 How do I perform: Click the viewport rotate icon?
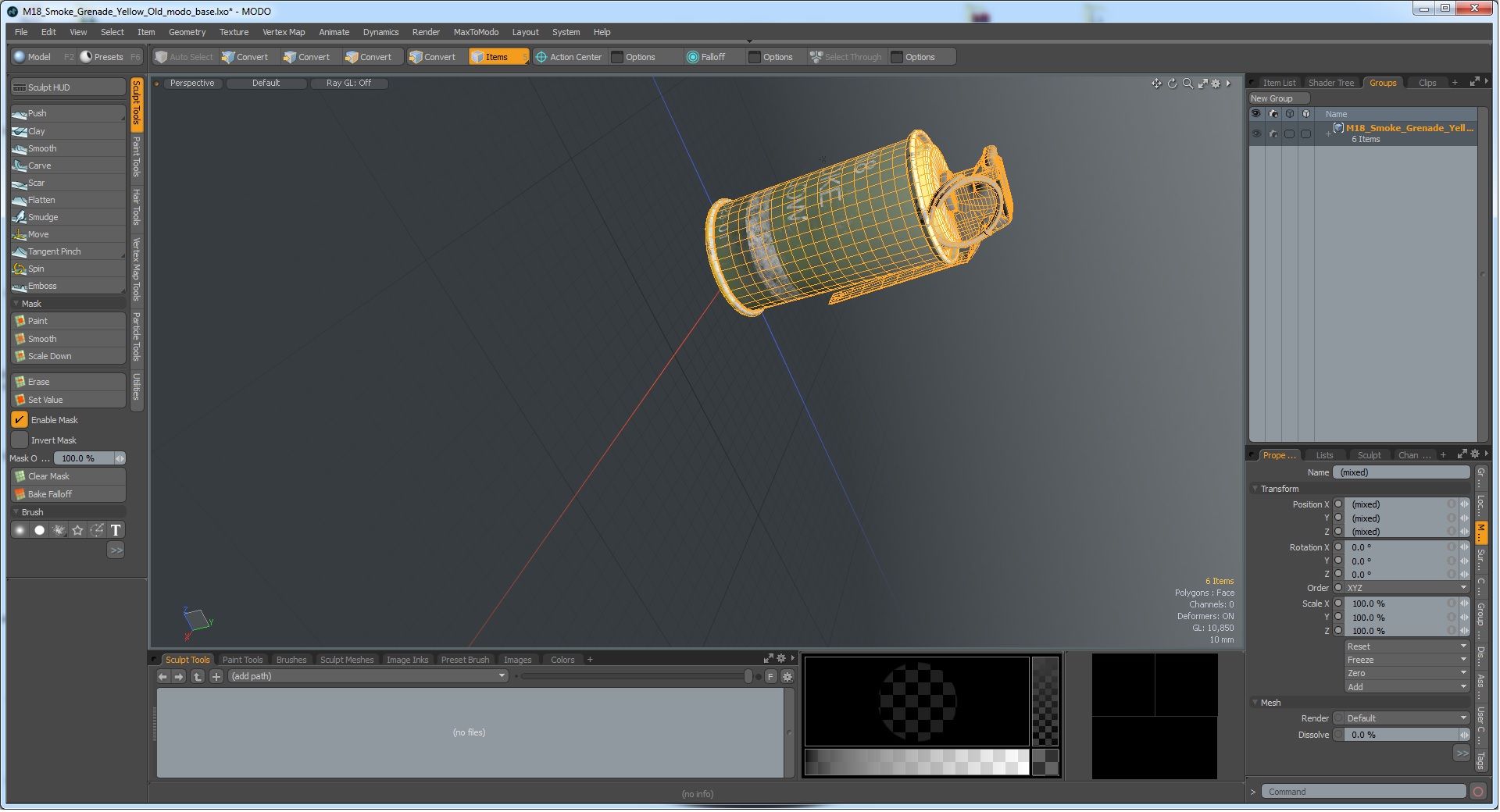[x=1172, y=84]
